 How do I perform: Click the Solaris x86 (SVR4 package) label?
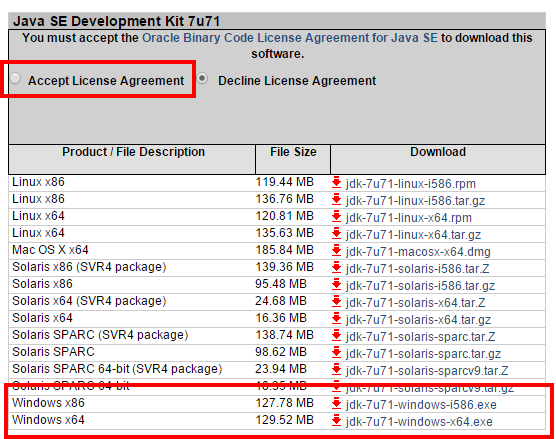[x=89, y=267]
